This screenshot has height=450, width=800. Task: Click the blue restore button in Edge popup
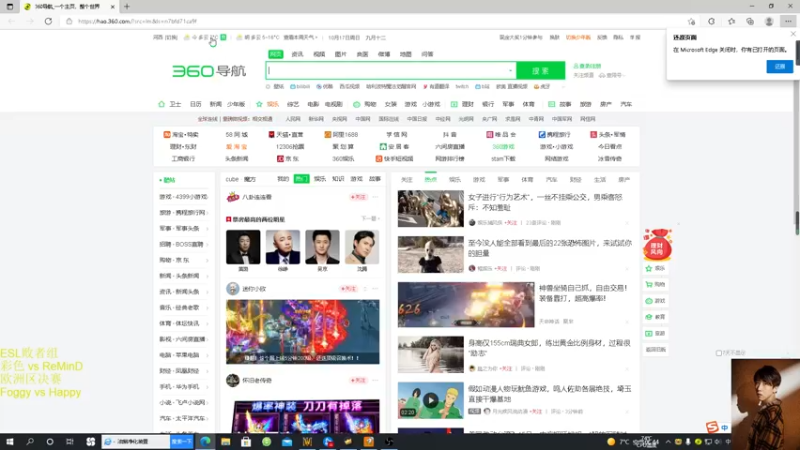point(780,67)
